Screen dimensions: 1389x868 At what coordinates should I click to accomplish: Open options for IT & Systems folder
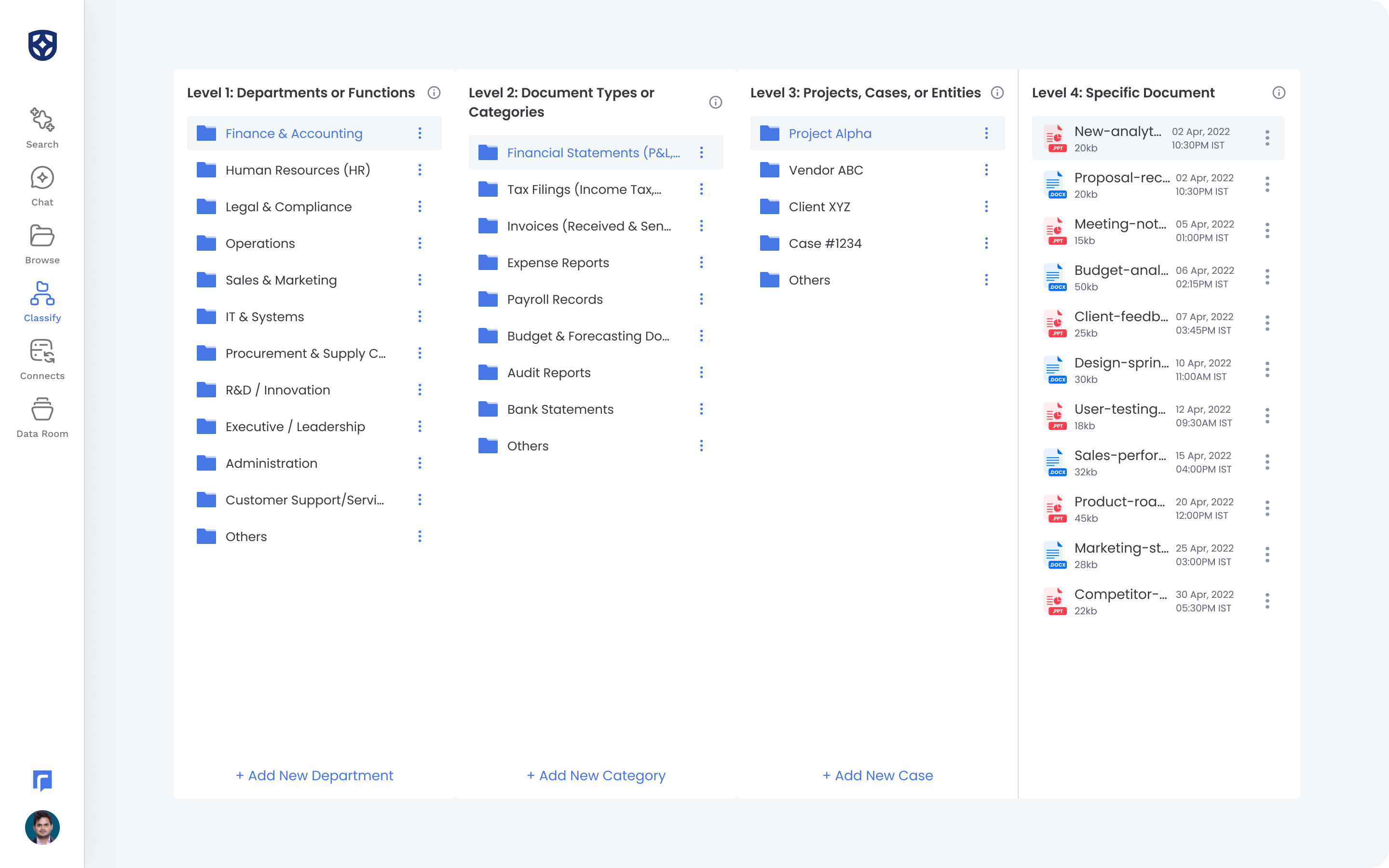[x=420, y=317]
